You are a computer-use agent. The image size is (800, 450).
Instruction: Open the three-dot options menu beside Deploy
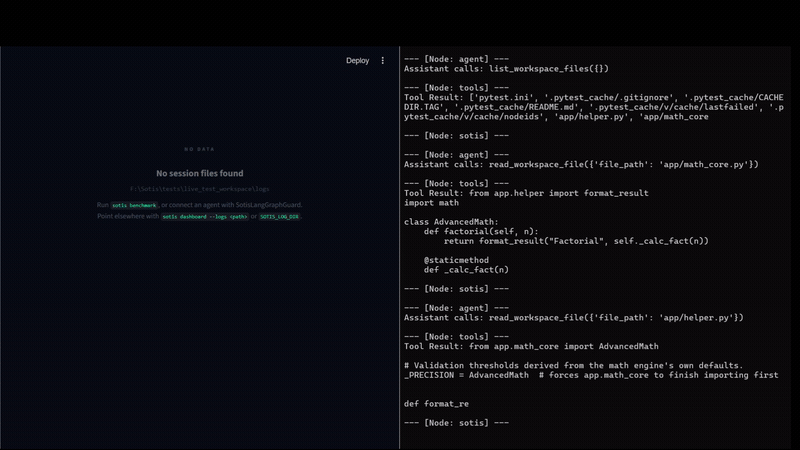(383, 60)
